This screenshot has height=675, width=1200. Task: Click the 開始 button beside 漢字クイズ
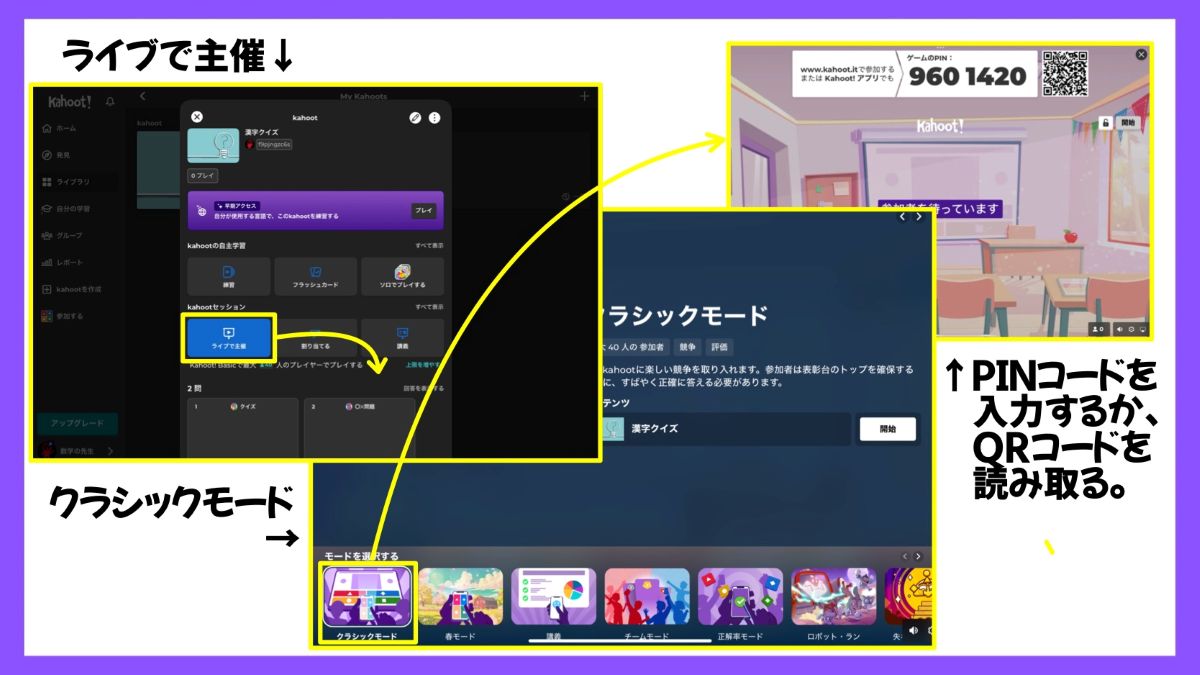tap(887, 429)
